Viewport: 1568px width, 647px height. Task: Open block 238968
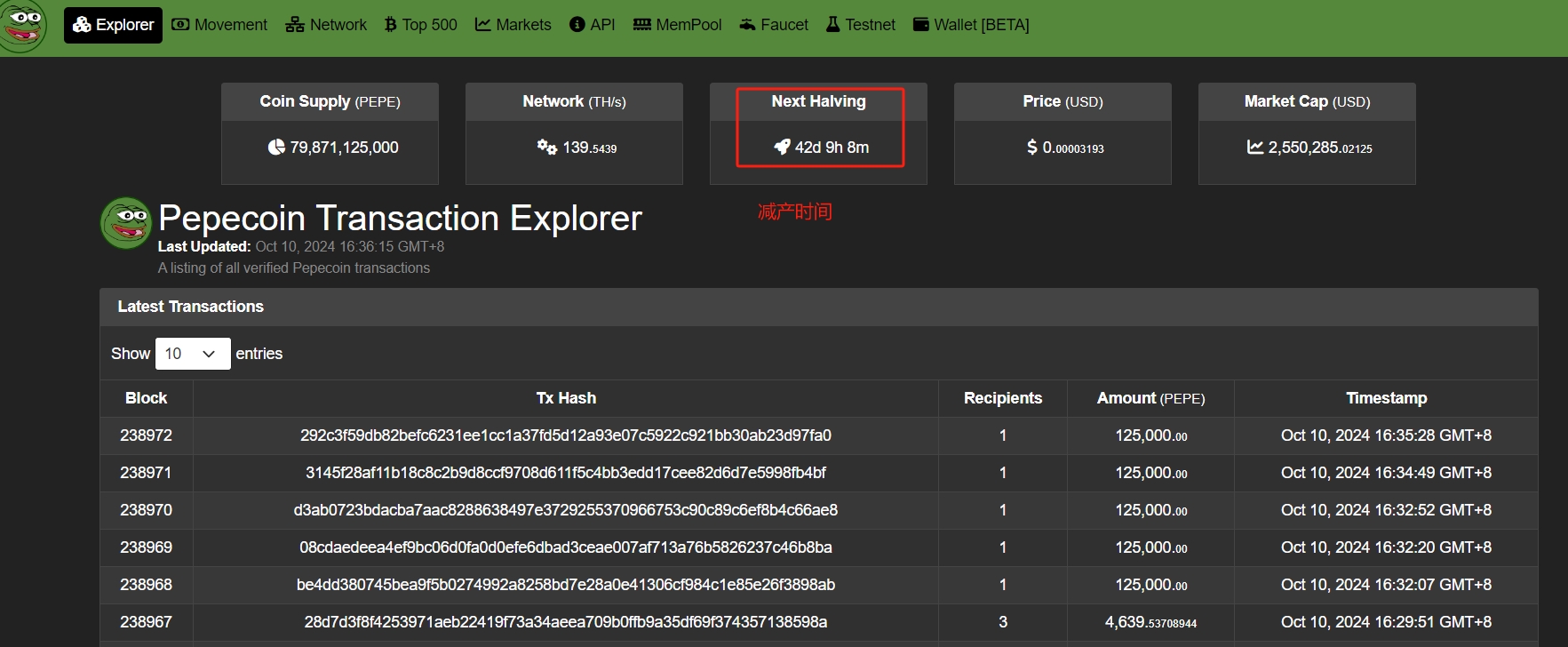pyautogui.click(x=147, y=585)
